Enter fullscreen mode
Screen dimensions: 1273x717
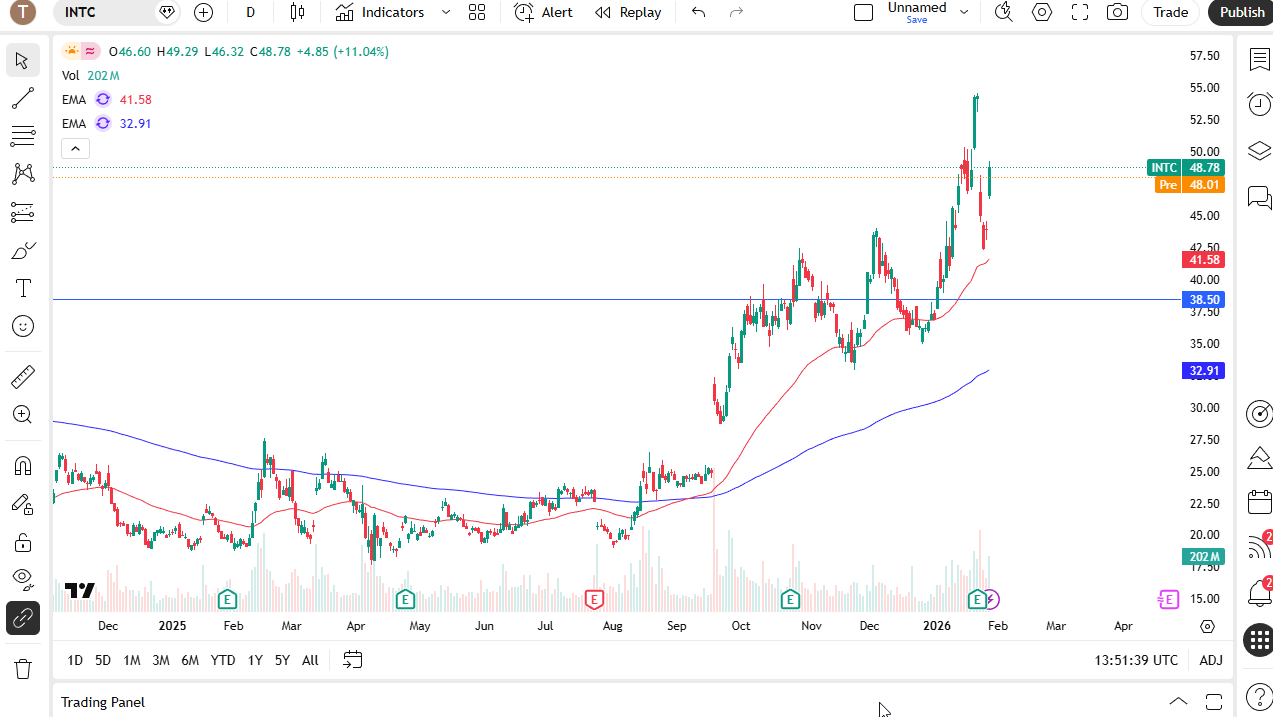tap(1080, 12)
